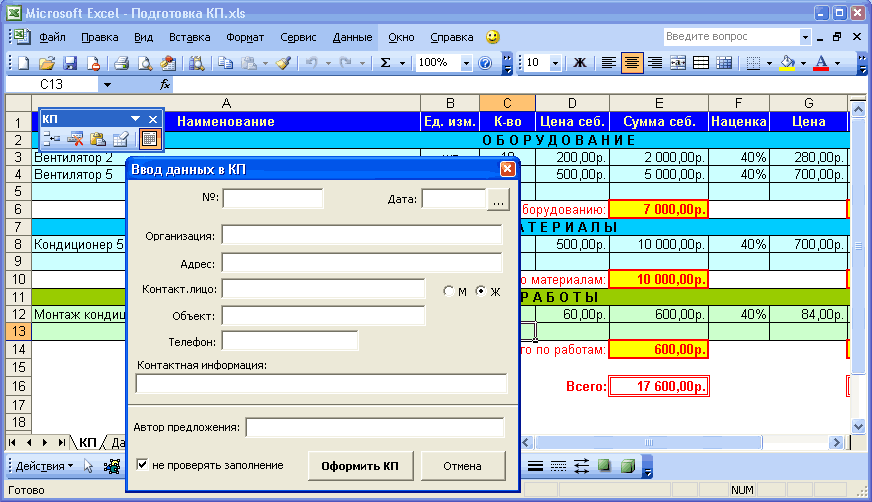Click the Save icon in the toolbar
Image resolution: width=872 pixels, height=502 pixels.
70,62
